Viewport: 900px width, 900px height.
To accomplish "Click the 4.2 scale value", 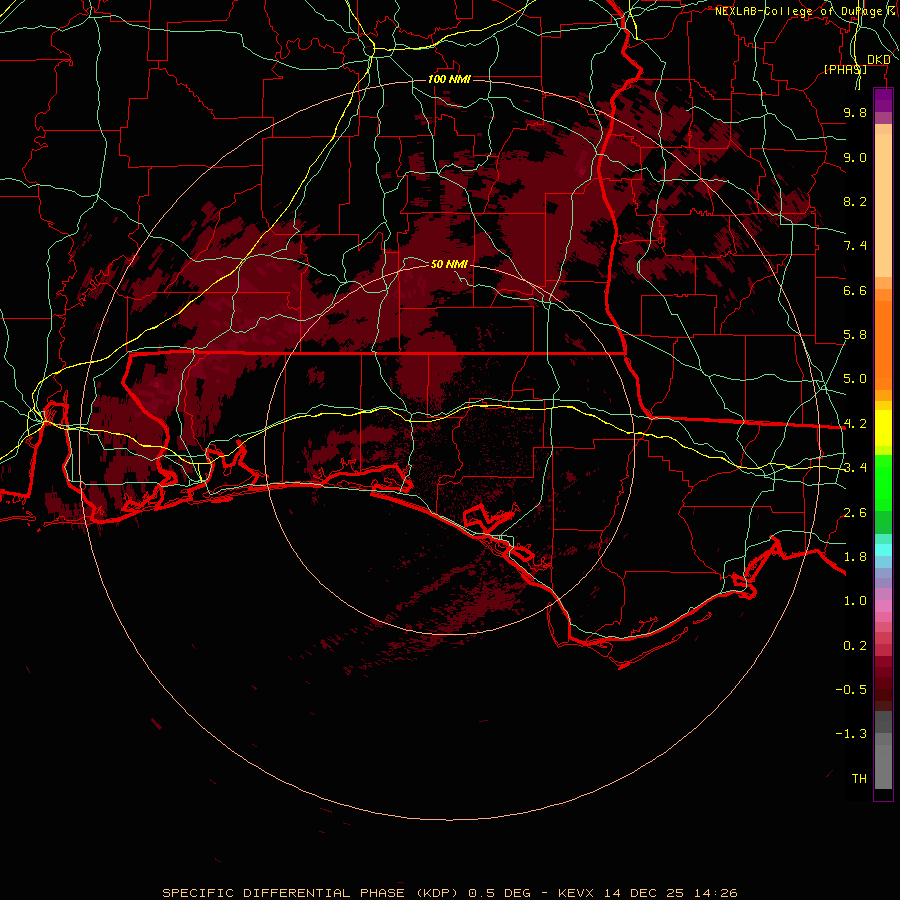I will 855,424.
